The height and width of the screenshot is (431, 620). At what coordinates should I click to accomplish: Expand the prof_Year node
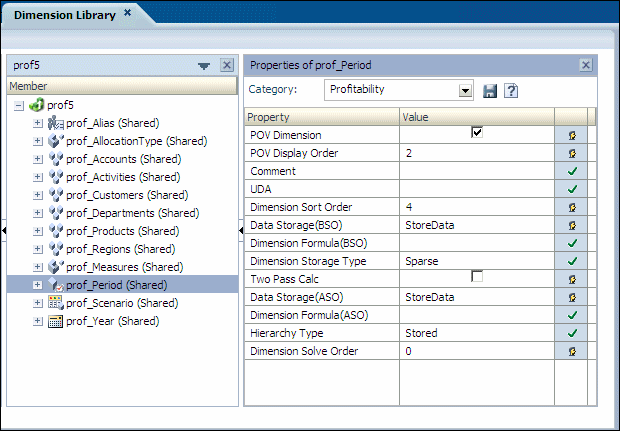point(38,321)
